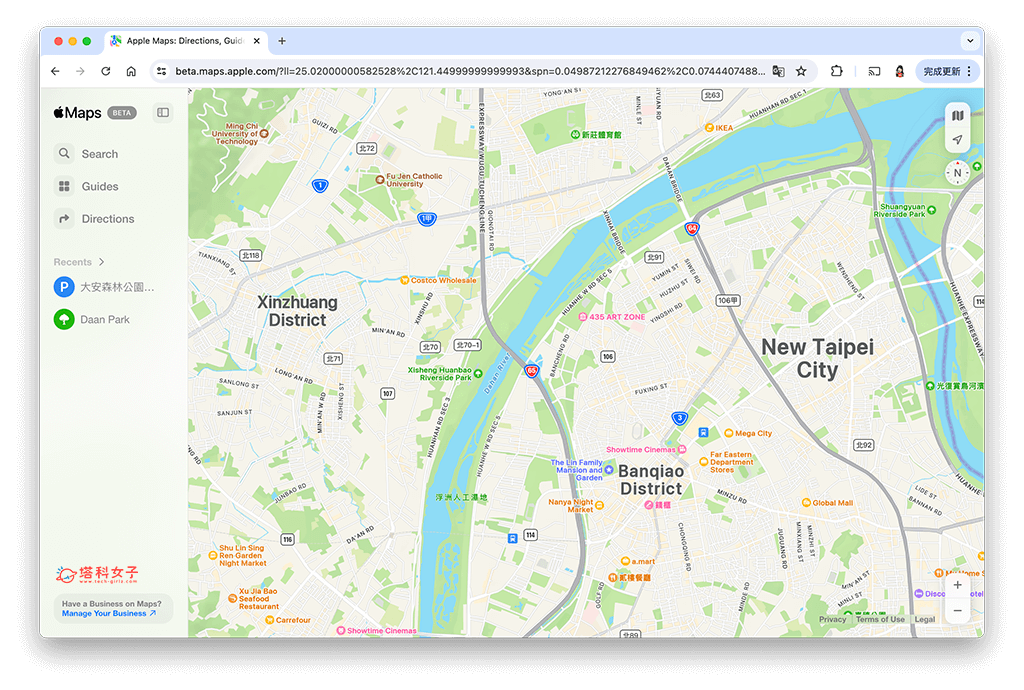Click the cast media icon
1024x690 pixels.
click(874, 71)
